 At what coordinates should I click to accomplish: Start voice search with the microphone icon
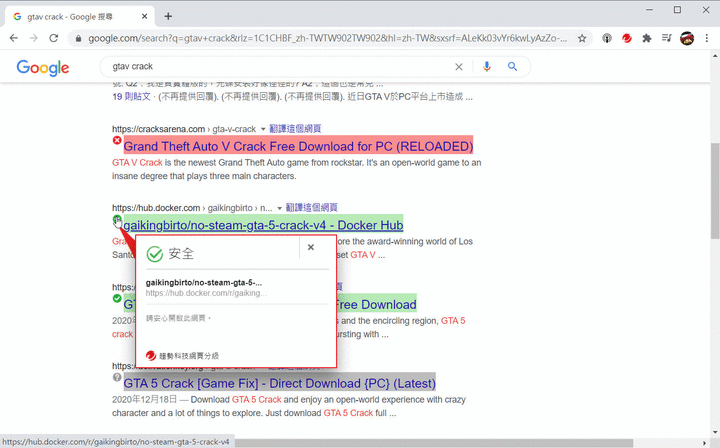pyautogui.click(x=487, y=67)
